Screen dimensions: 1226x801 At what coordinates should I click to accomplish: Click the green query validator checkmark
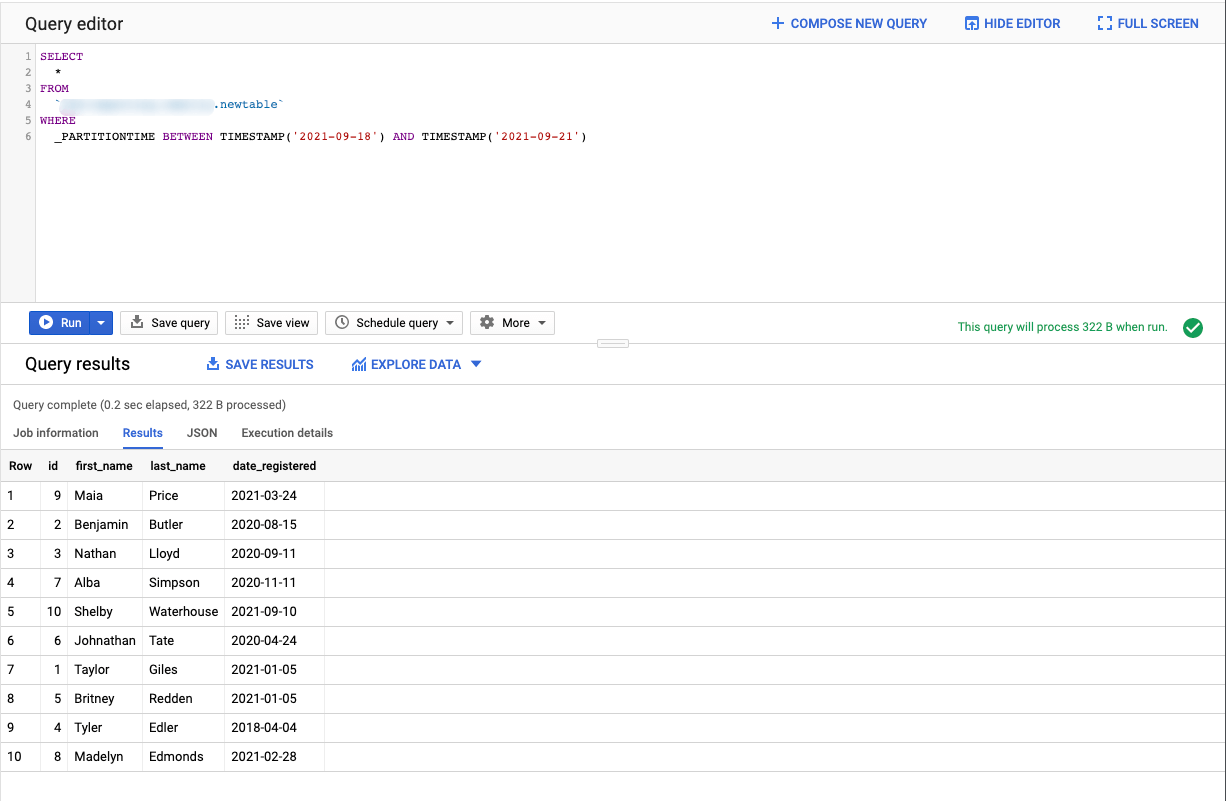point(1192,327)
